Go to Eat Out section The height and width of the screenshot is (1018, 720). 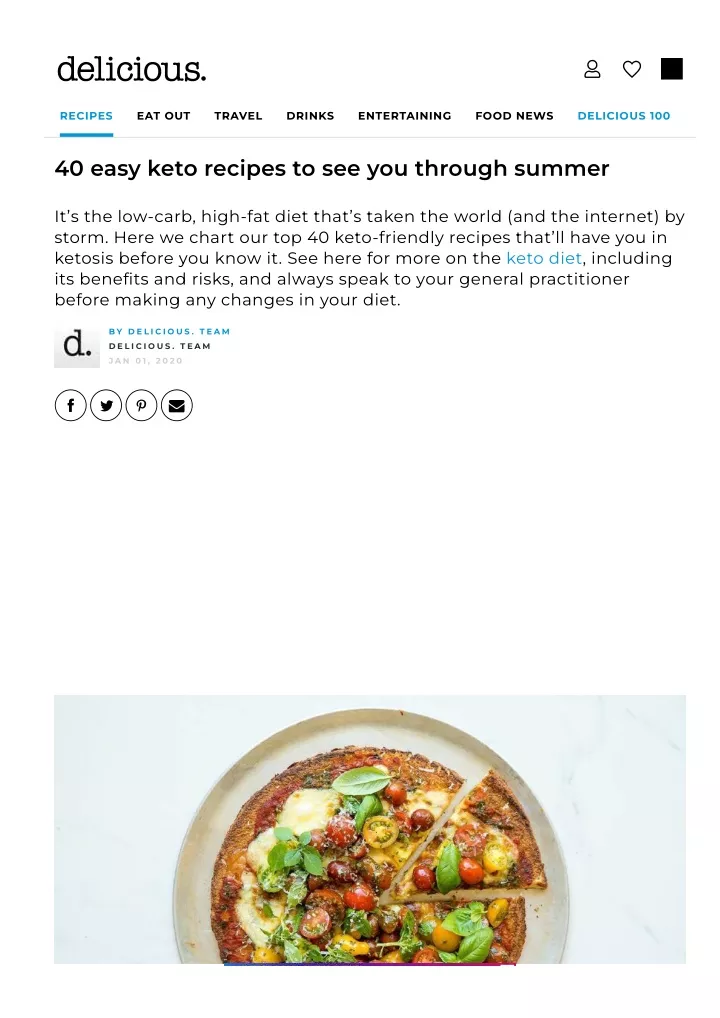pos(164,116)
